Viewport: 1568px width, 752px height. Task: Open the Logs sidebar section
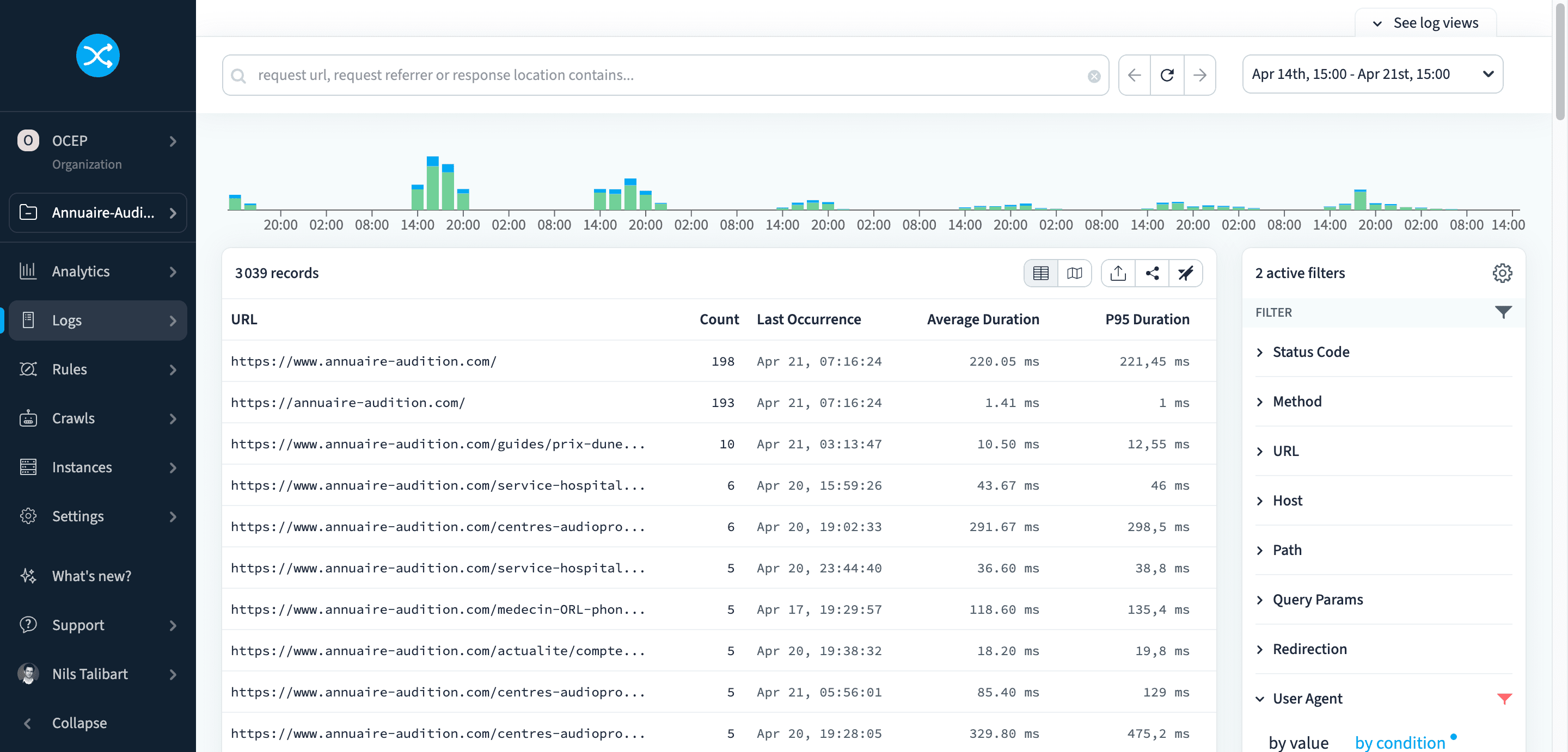pyautogui.click(x=97, y=320)
